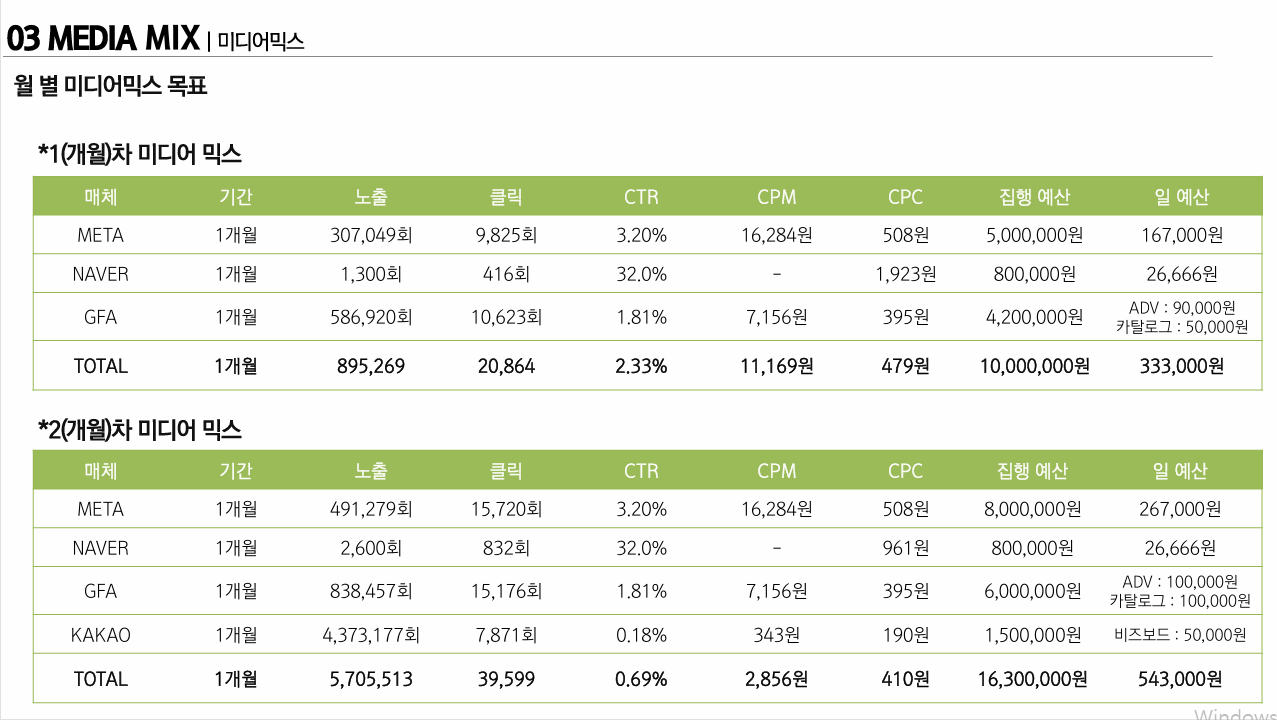The height and width of the screenshot is (720, 1277).
Task: Click the "*2(개월)차 미디어 믹스" table heading
Action: click(140, 430)
